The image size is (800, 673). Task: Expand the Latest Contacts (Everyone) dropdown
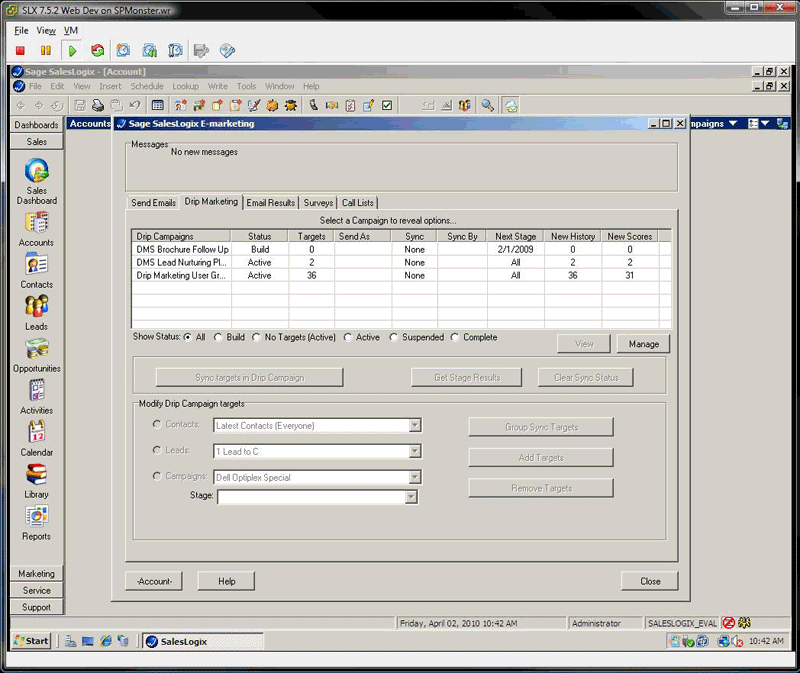click(415, 425)
